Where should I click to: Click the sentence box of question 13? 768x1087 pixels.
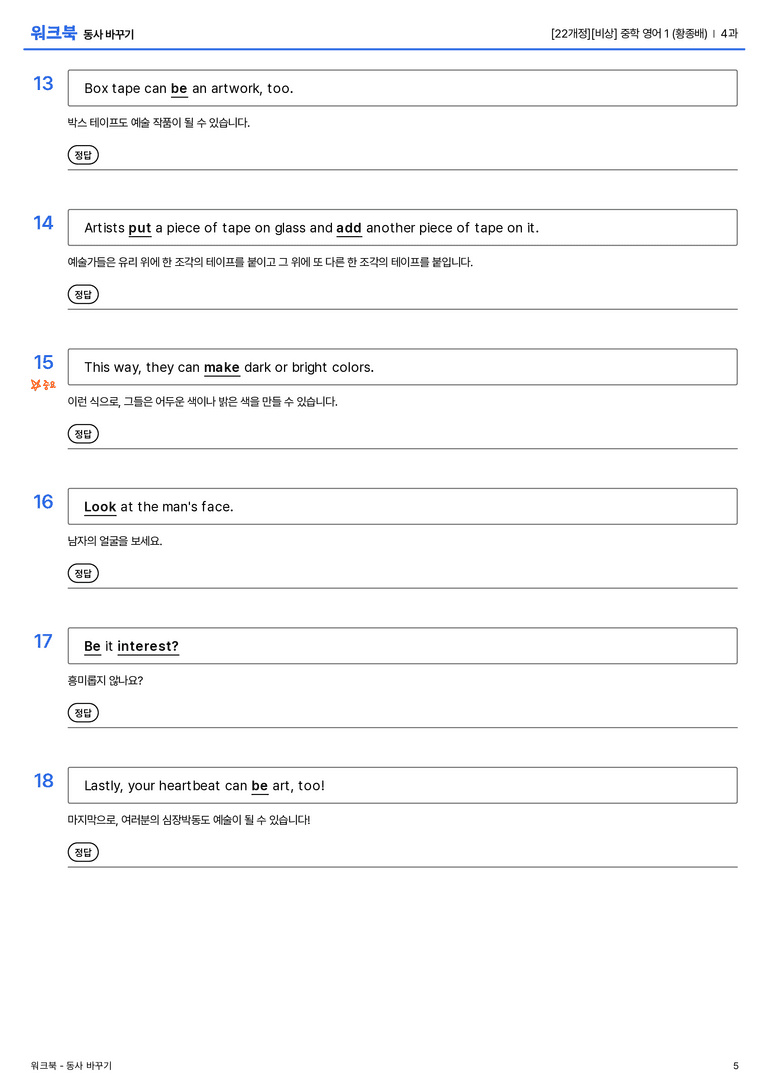click(x=402, y=88)
